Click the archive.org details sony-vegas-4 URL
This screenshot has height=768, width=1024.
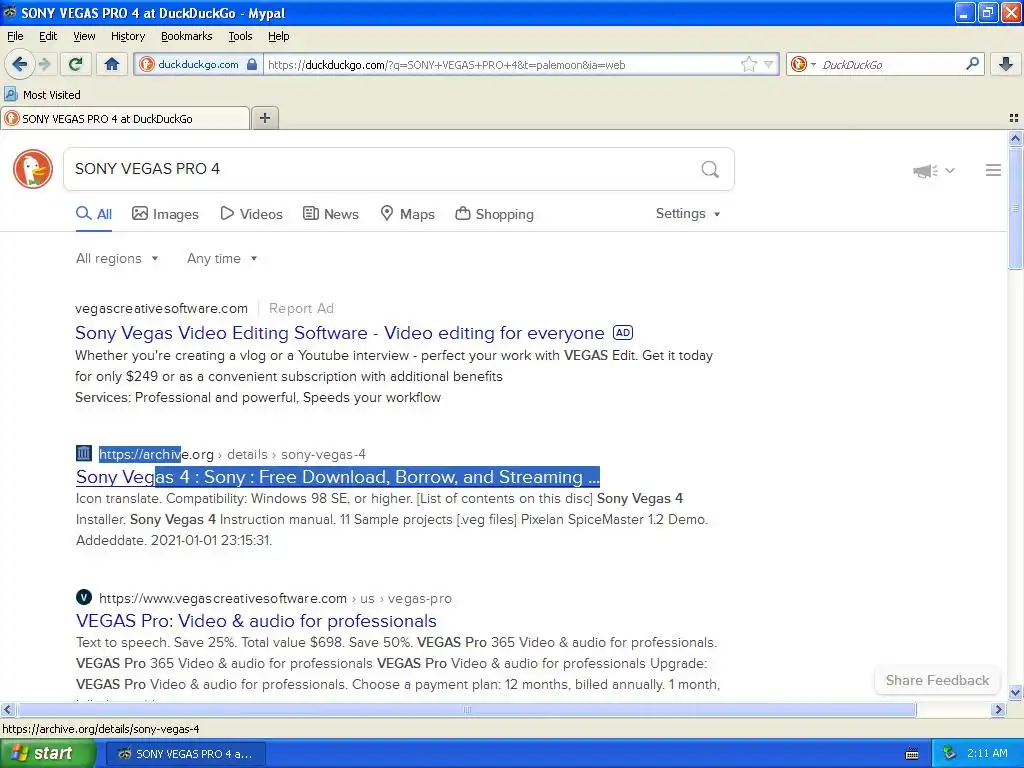pos(232,455)
